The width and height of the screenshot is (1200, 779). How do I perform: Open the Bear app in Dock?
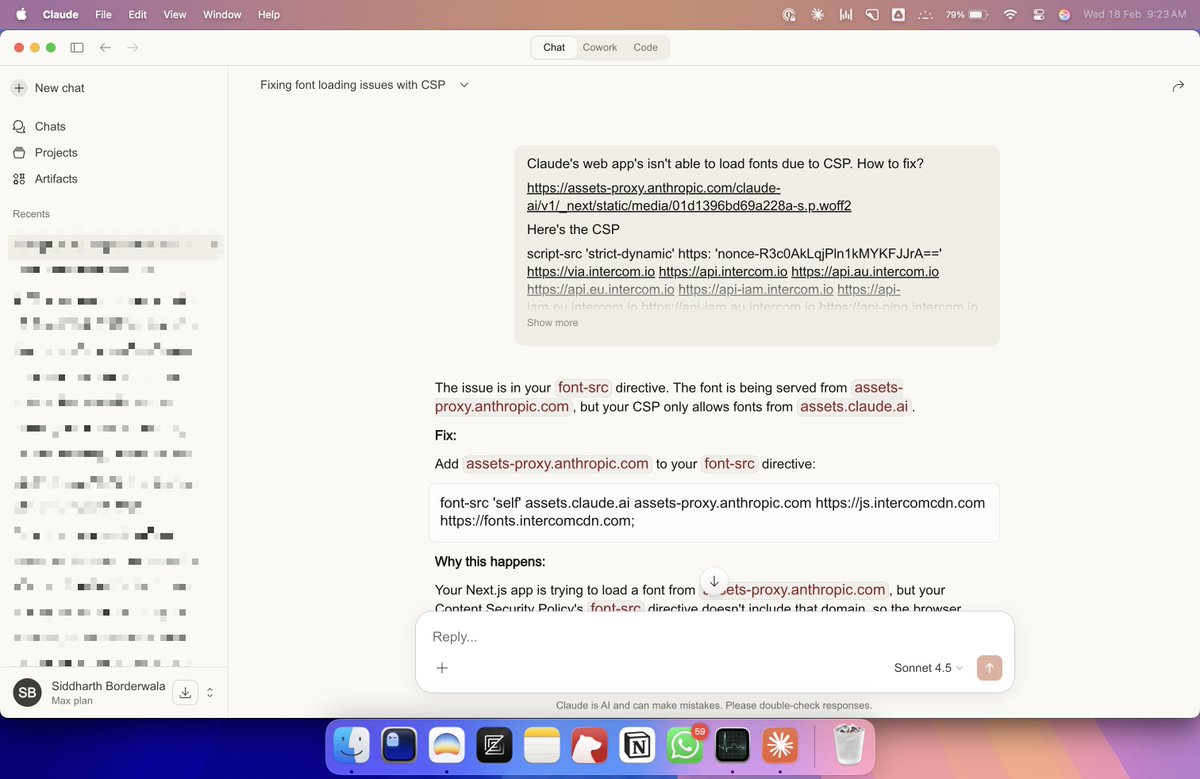589,745
